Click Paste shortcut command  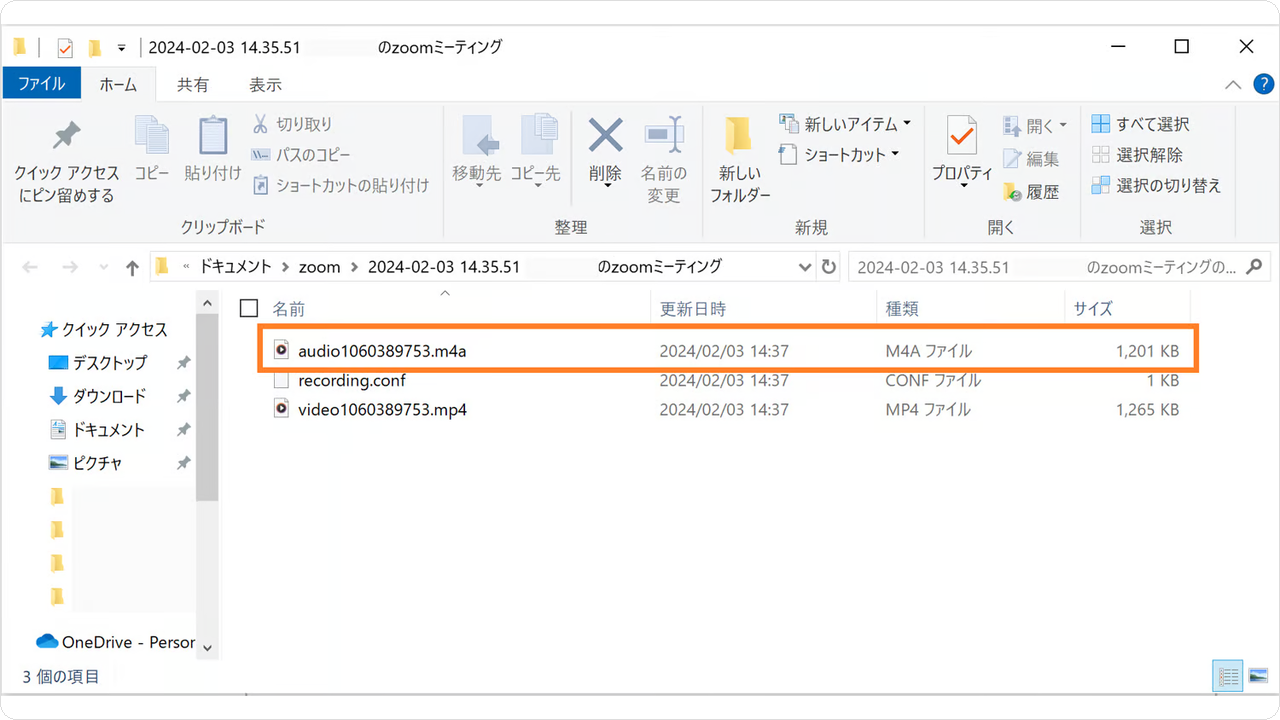339,185
